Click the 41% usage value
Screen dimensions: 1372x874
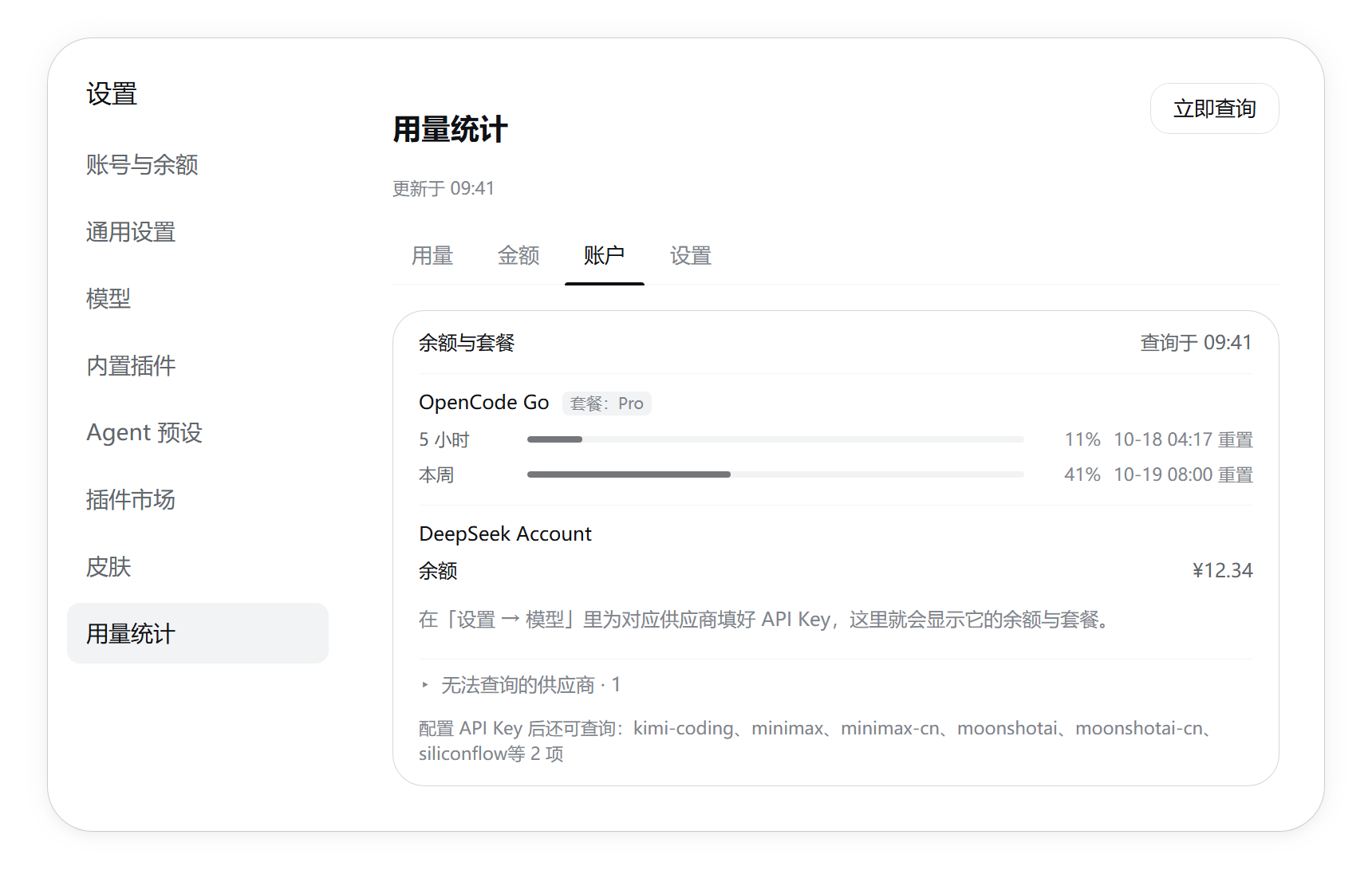tap(1082, 474)
